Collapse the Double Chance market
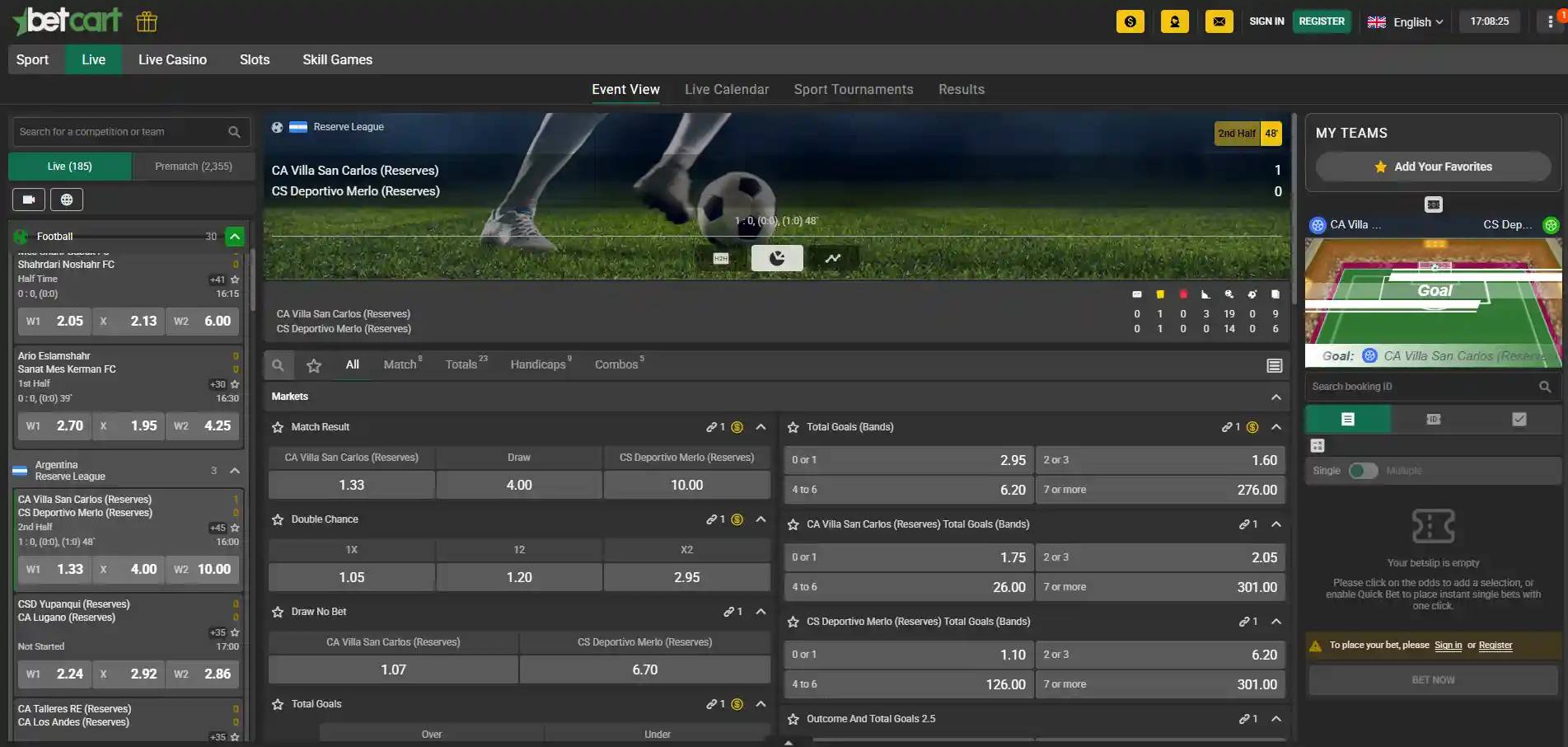This screenshot has height=747, width=1568. (x=761, y=519)
